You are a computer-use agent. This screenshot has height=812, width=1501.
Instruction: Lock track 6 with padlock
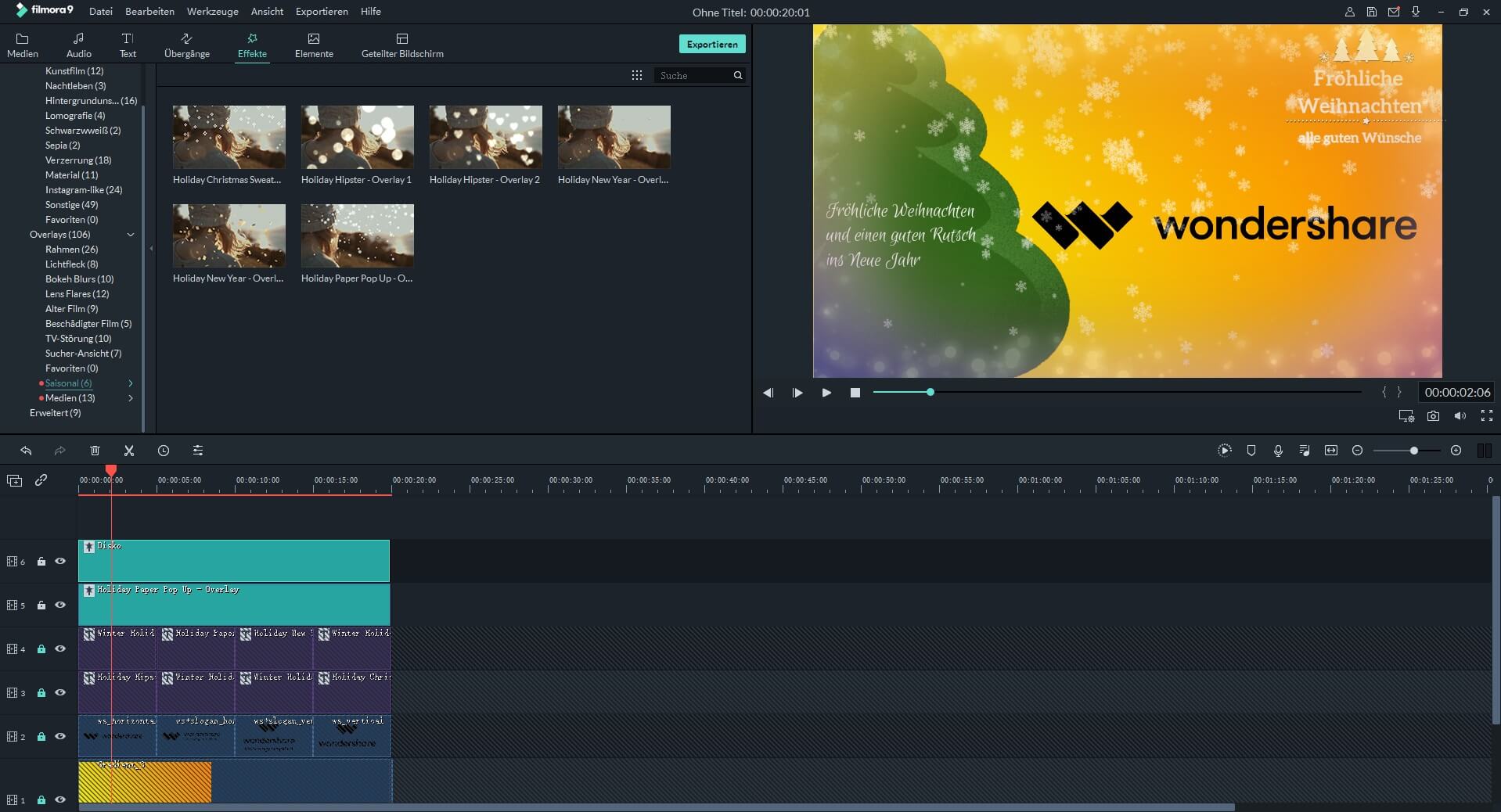[x=41, y=561]
